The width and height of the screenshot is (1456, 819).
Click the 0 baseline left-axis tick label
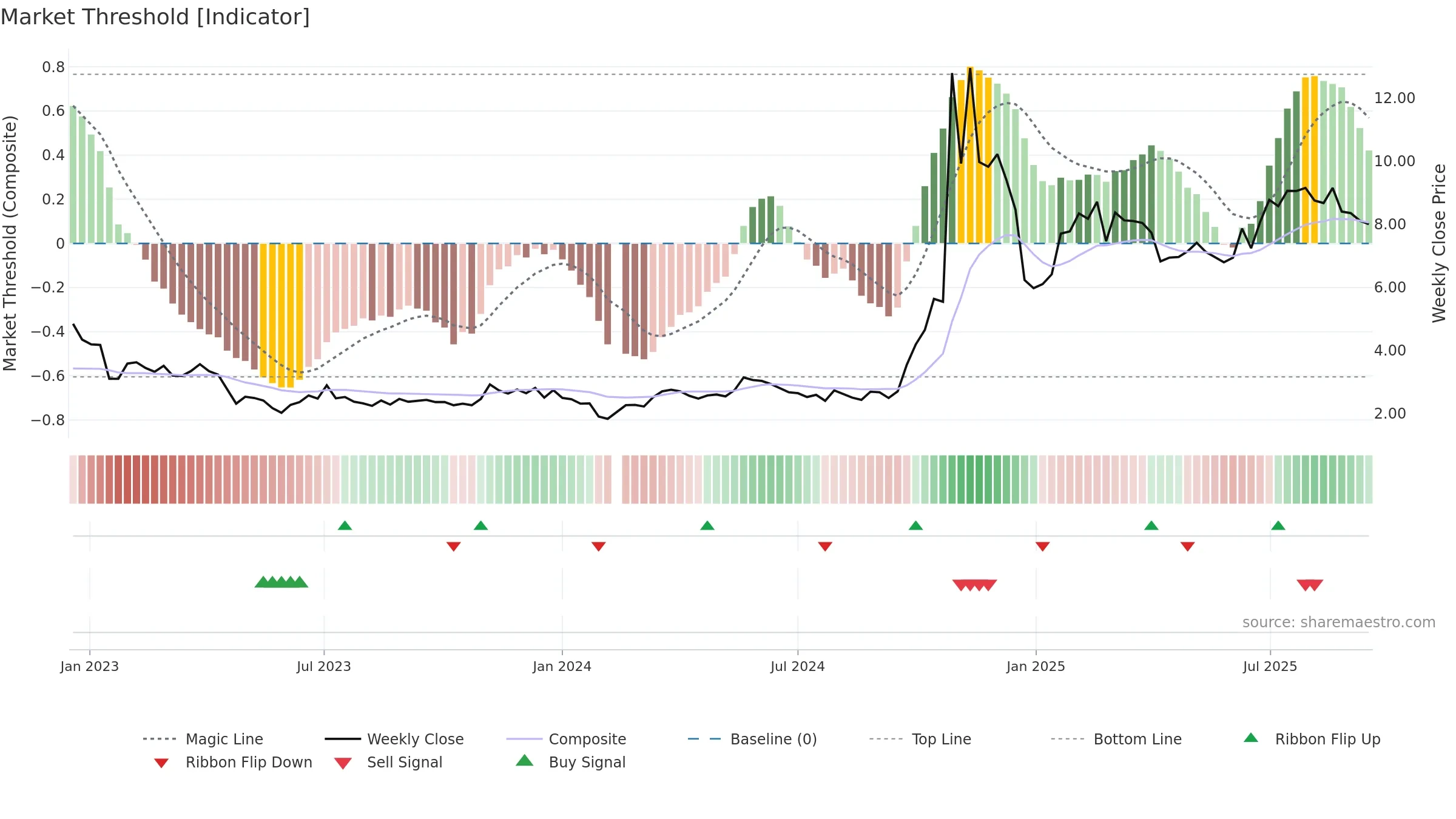[x=60, y=243]
